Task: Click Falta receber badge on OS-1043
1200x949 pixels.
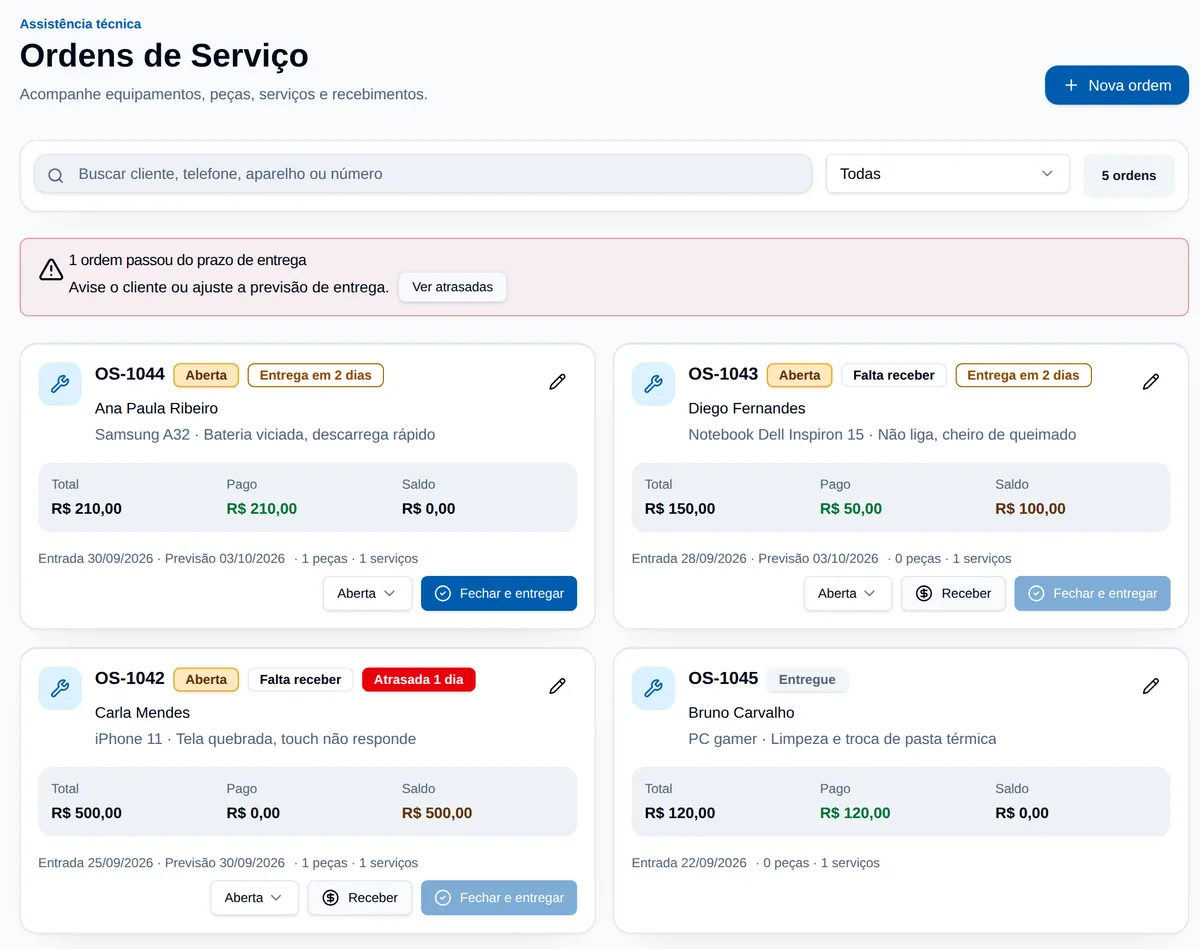Action: coord(894,375)
